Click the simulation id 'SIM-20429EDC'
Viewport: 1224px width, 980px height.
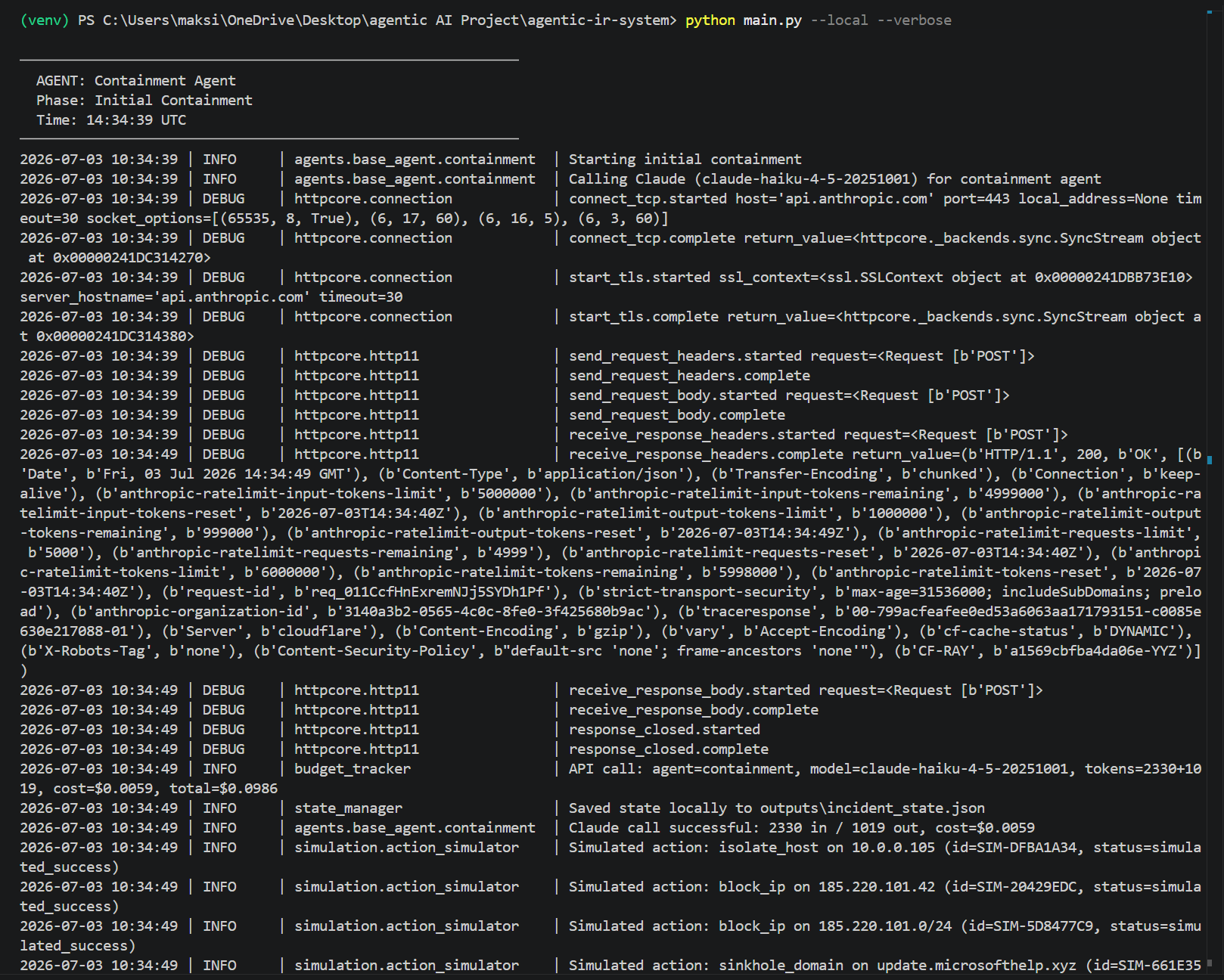pos(1027,887)
